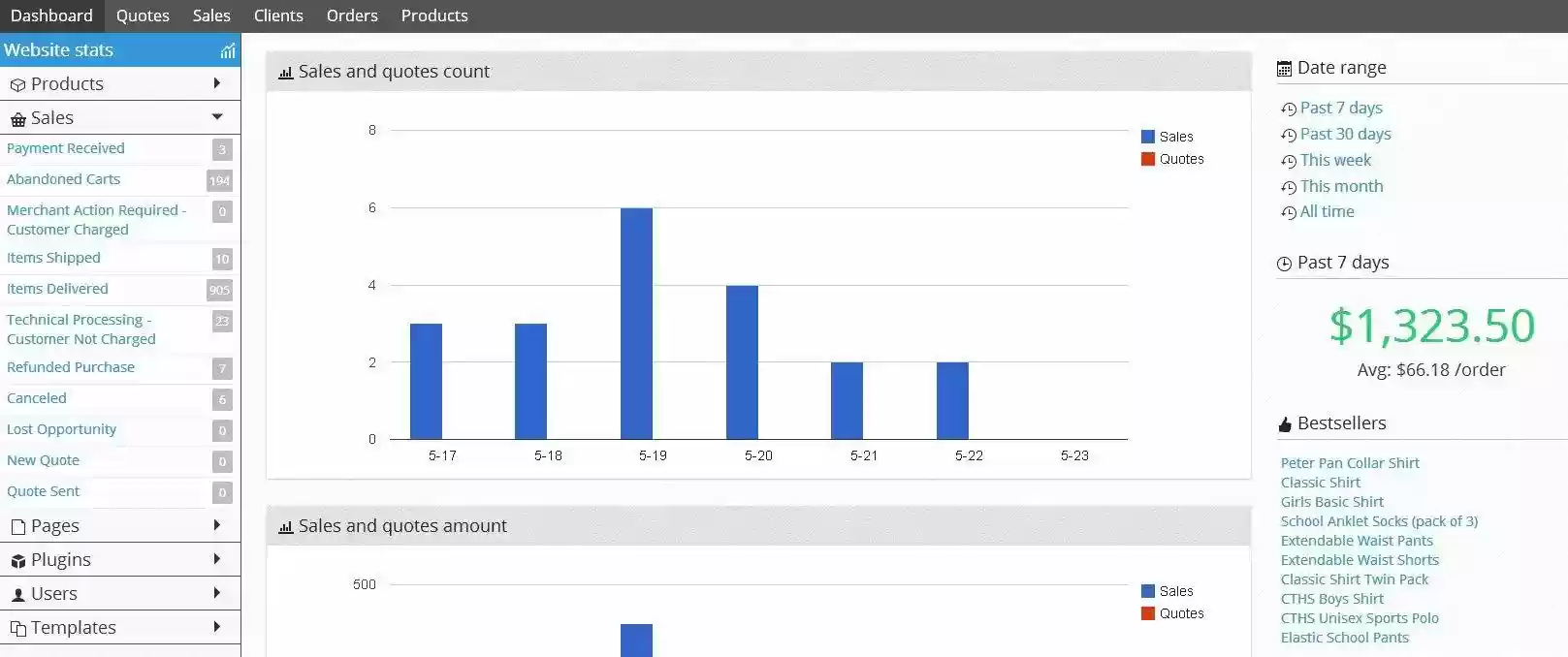This screenshot has height=657, width=1568.
Task: Open Merchant Action Required - Customer Charged
Action: (96, 220)
